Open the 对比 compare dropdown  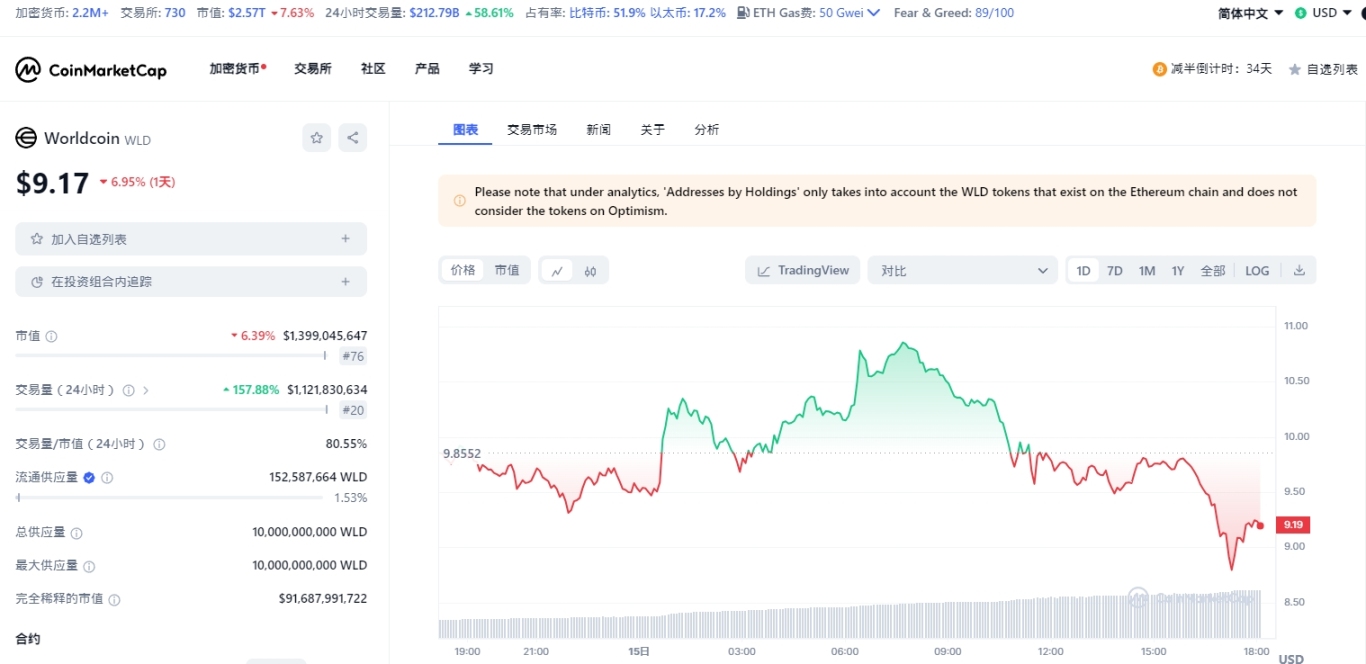(x=962, y=270)
